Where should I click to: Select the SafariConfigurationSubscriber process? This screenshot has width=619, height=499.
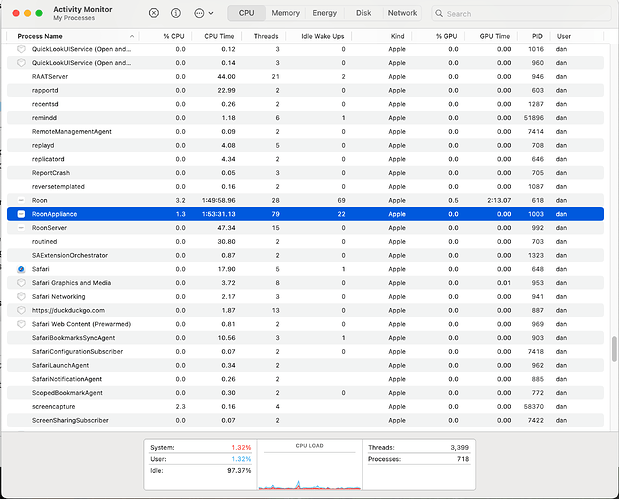pyautogui.click(x=305, y=351)
